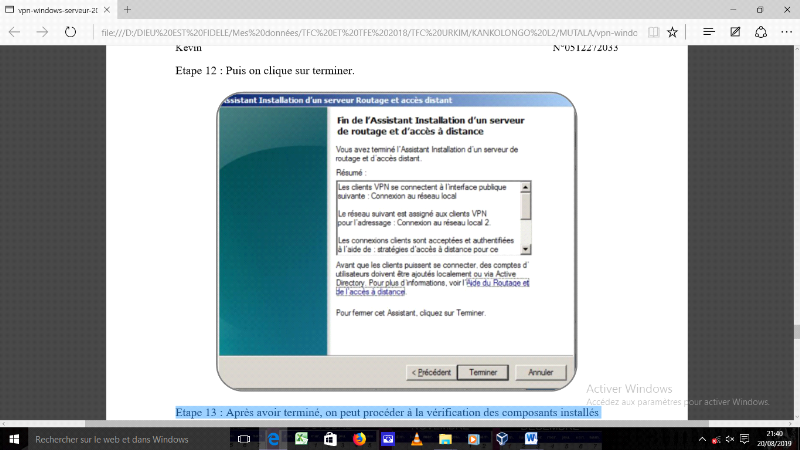This screenshot has height=450, width=800.
Task: Go back with the browser back arrow
Action: point(14,32)
